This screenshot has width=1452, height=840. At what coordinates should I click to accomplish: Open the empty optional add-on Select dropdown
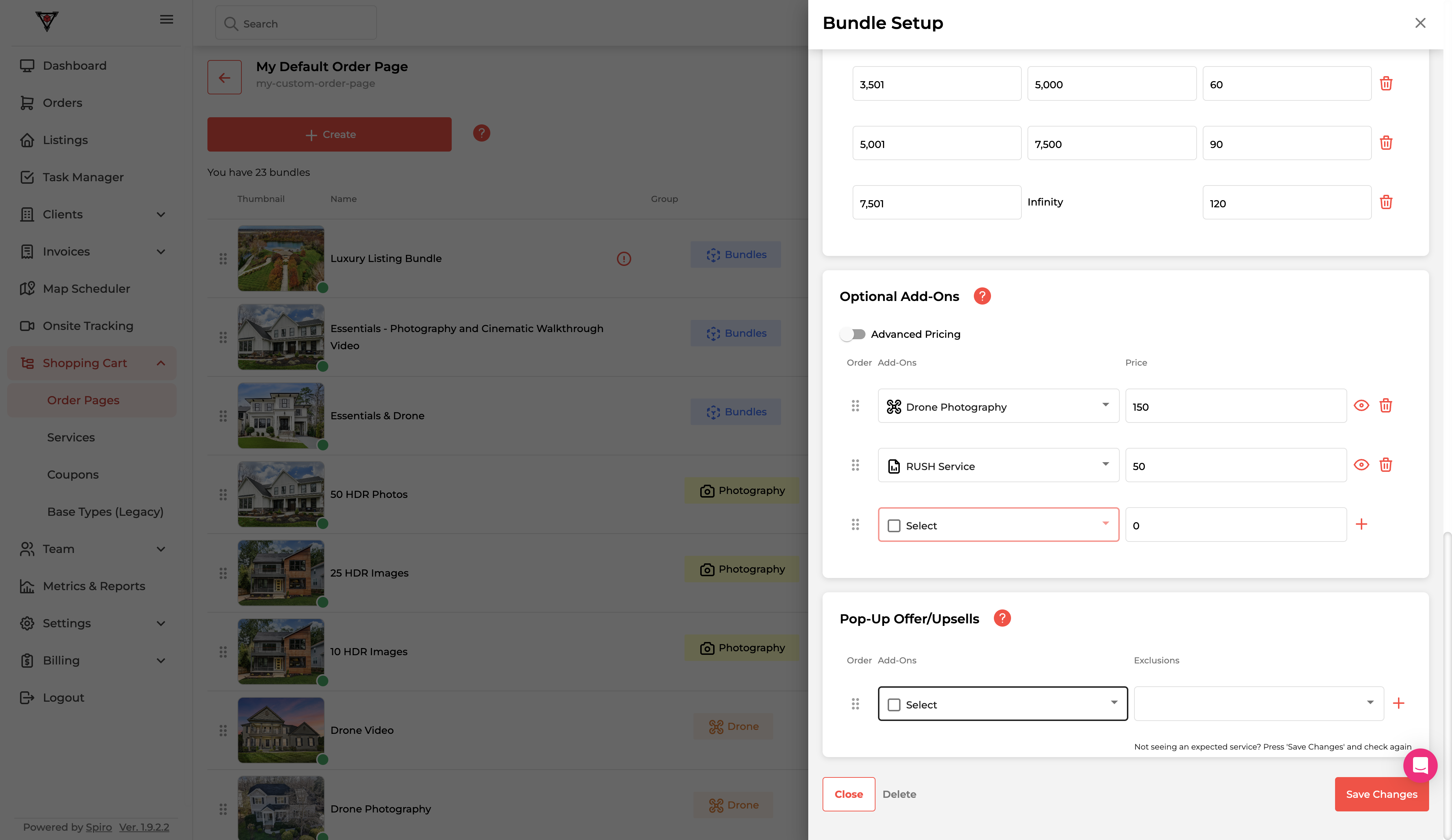coord(998,524)
